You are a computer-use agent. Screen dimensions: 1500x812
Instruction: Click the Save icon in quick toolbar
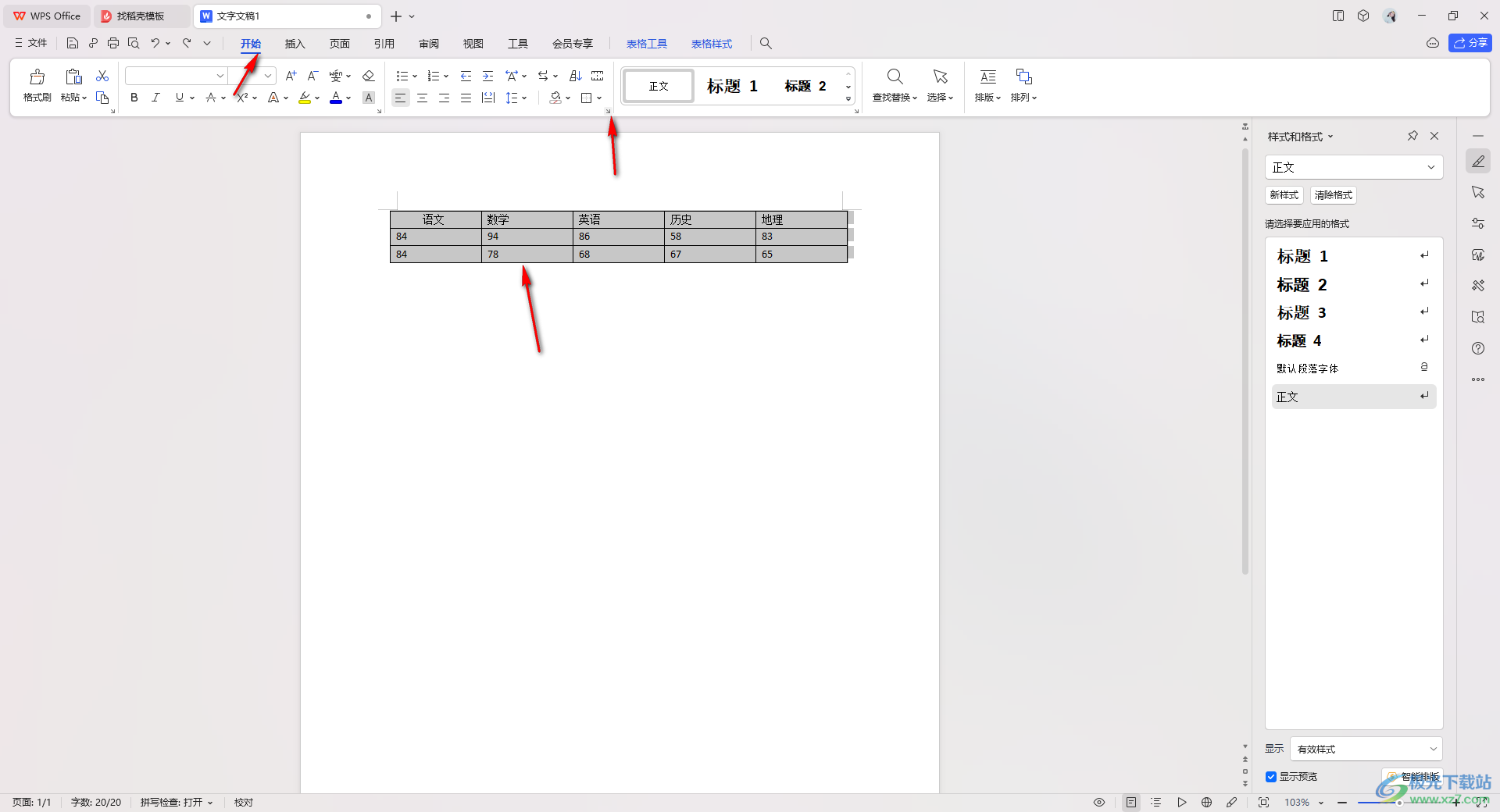[73, 44]
